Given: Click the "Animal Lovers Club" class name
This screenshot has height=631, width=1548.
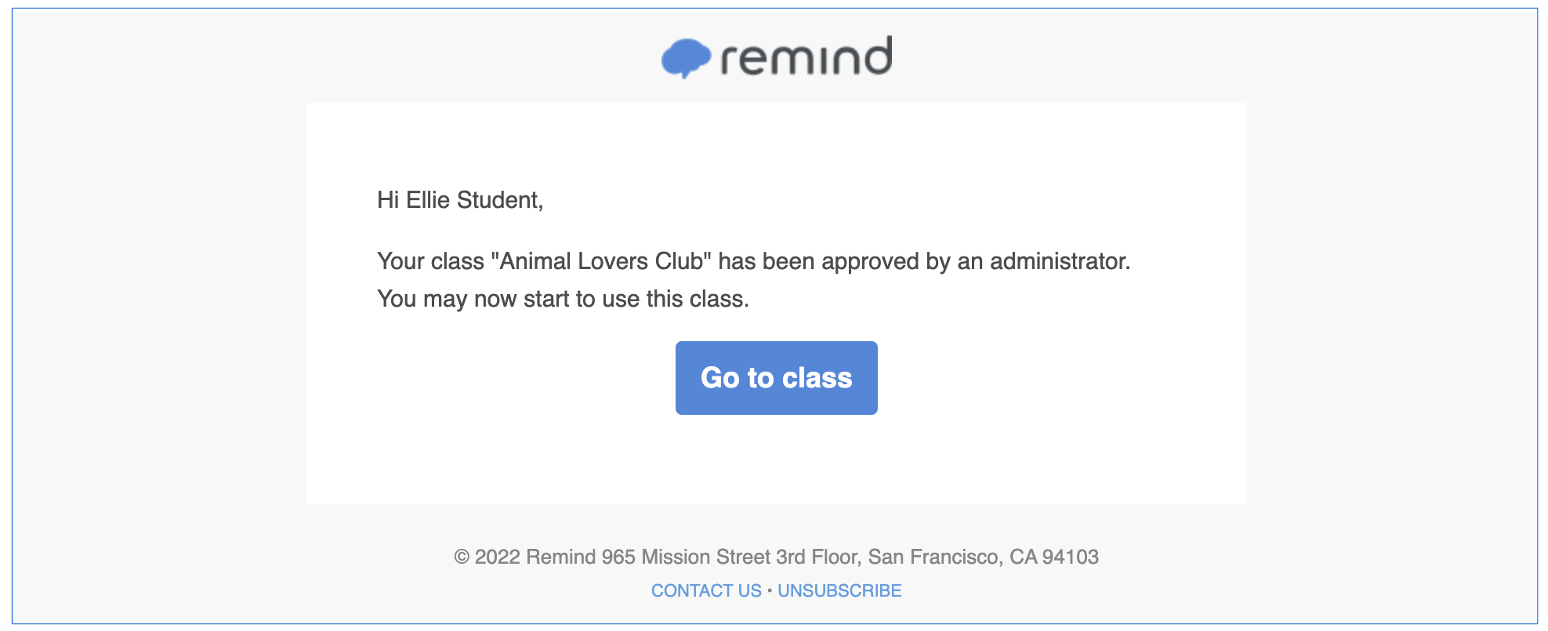Looking at the screenshot, I should click(x=599, y=262).
